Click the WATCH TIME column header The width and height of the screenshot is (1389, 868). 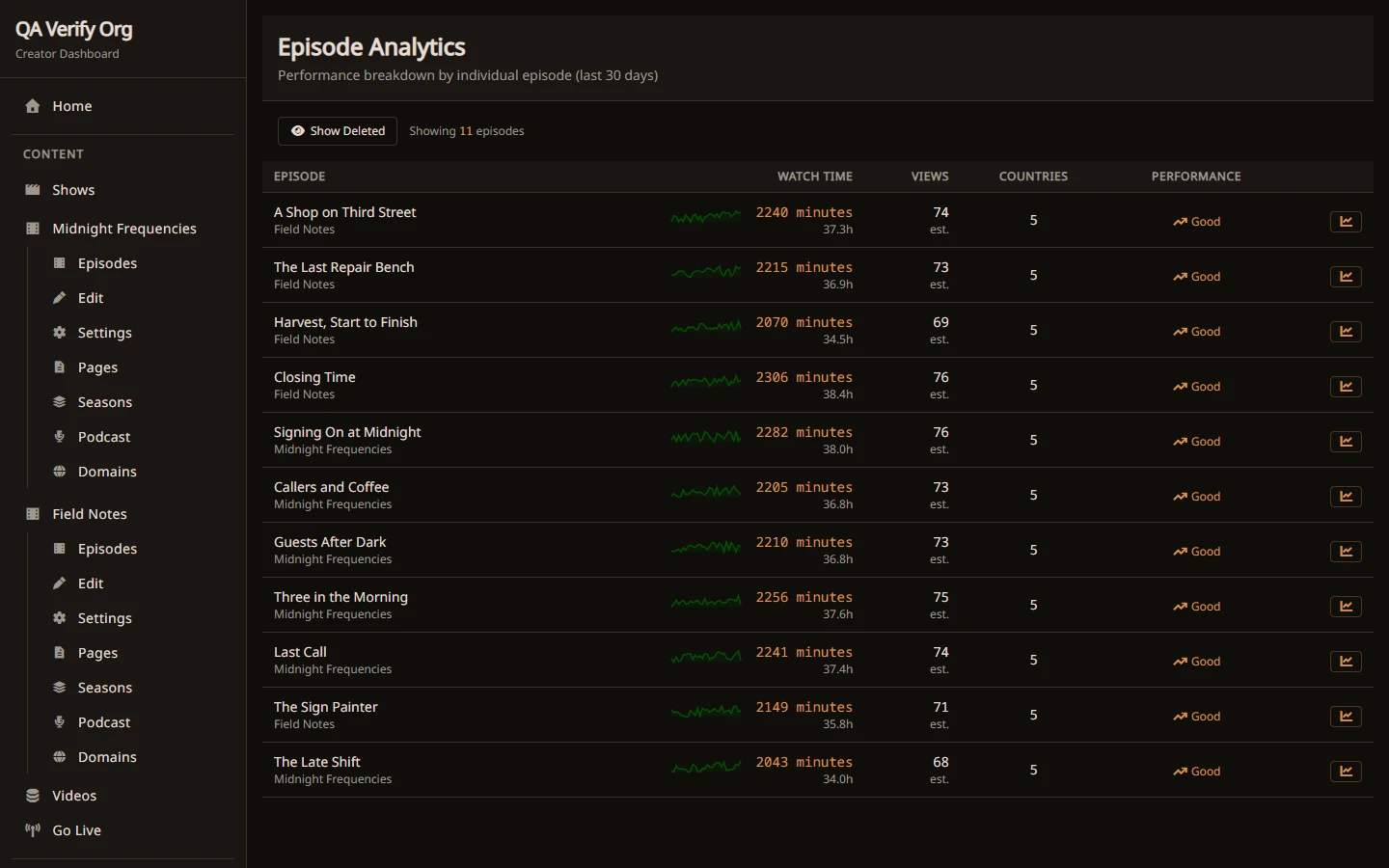(x=815, y=176)
